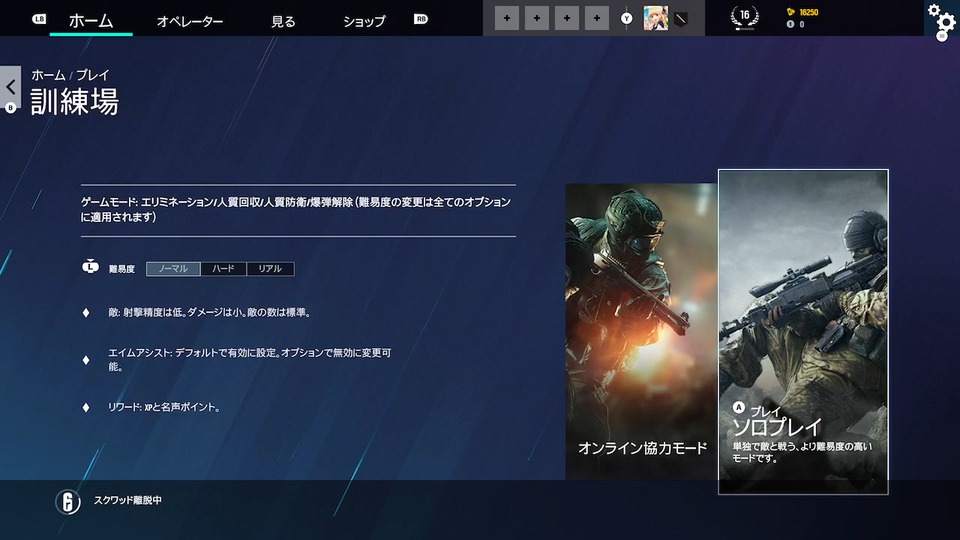This screenshot has height=540, width=960.
Task: Open the 見る tab
Action: tap(283, 21)
